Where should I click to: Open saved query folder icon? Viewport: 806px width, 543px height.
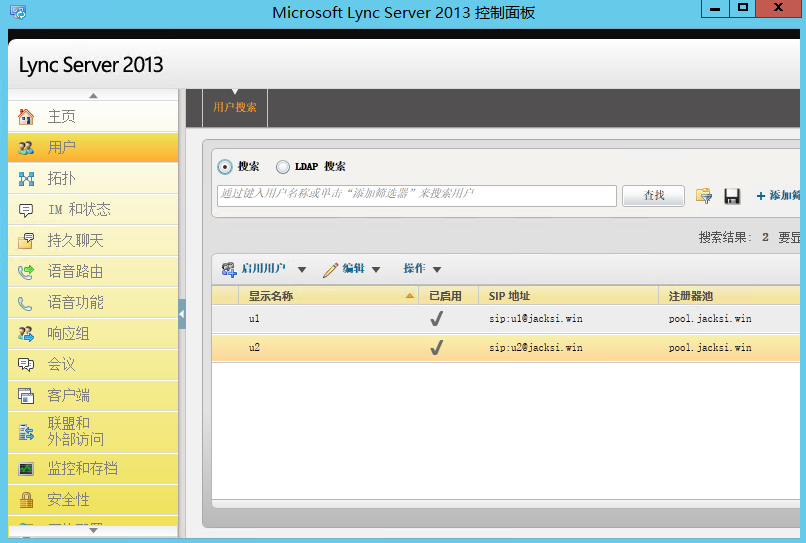coord(704,196)
